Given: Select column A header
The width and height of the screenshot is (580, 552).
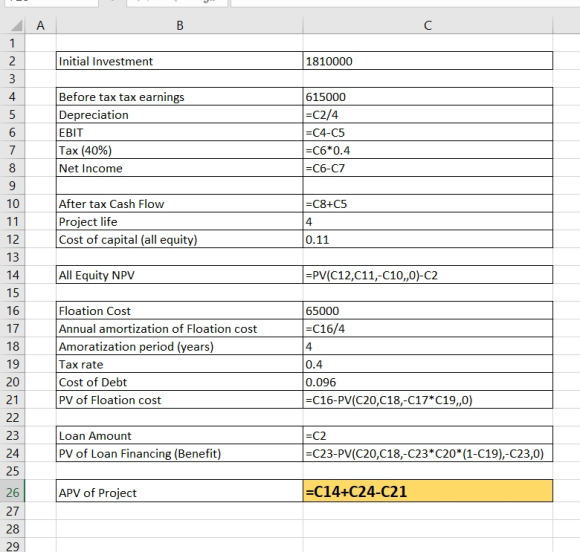Looking at the screenshot, I should click(40, 26).
